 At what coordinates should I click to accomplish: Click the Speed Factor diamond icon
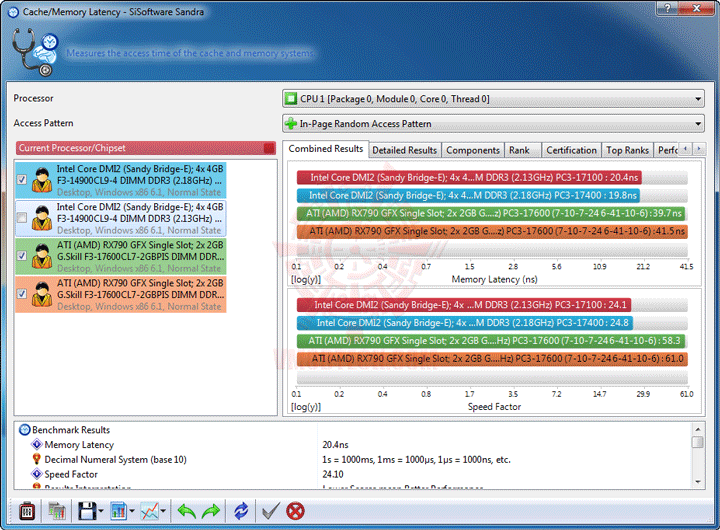[x=37, y=474]
